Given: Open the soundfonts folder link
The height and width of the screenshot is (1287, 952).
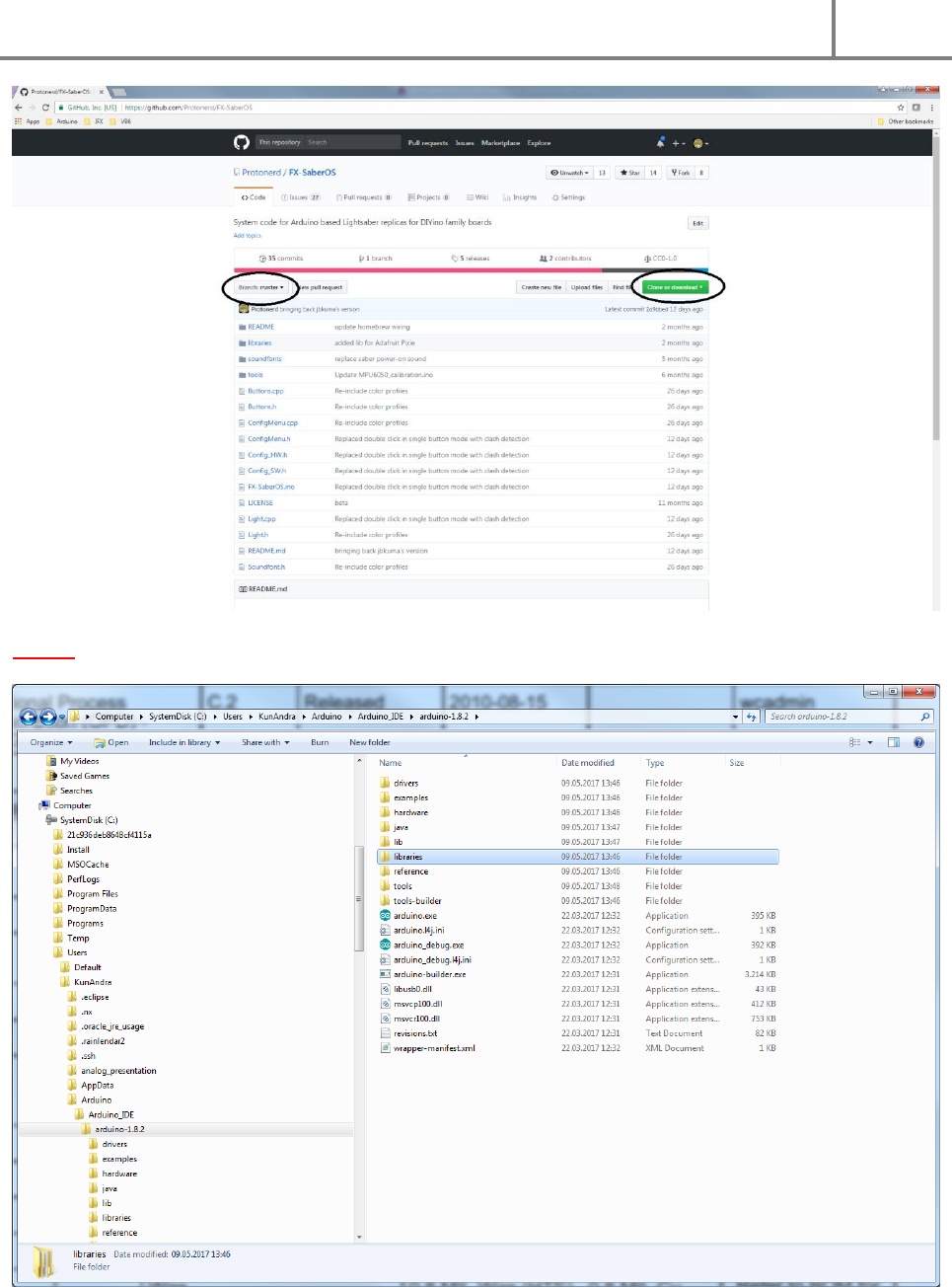Looking at the screenshot, I should [x=264, y=359].
